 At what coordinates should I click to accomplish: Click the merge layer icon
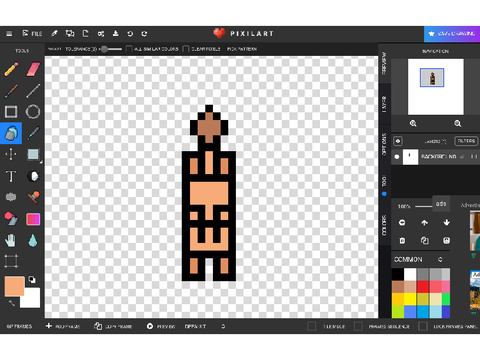447,241
